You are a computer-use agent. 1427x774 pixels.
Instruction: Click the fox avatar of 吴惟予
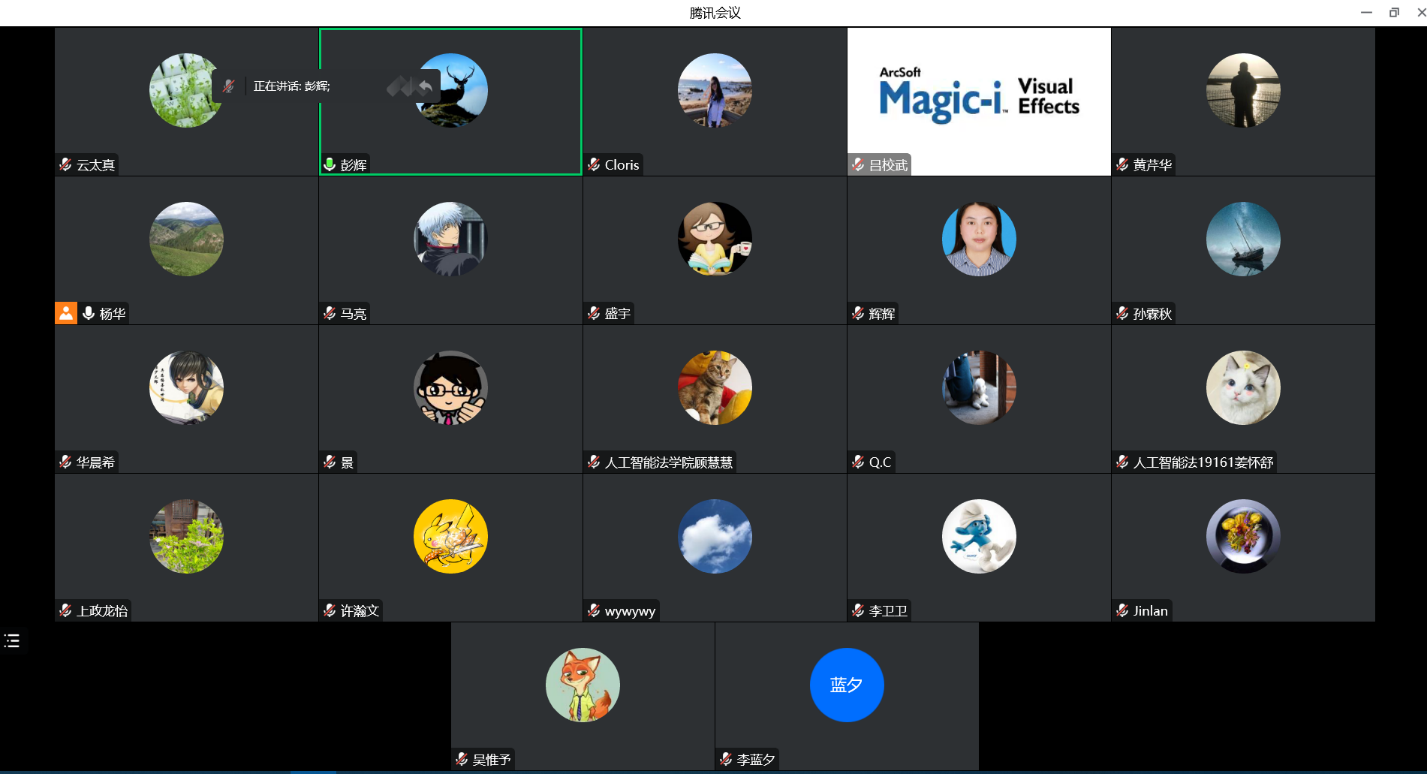[582, 685]
